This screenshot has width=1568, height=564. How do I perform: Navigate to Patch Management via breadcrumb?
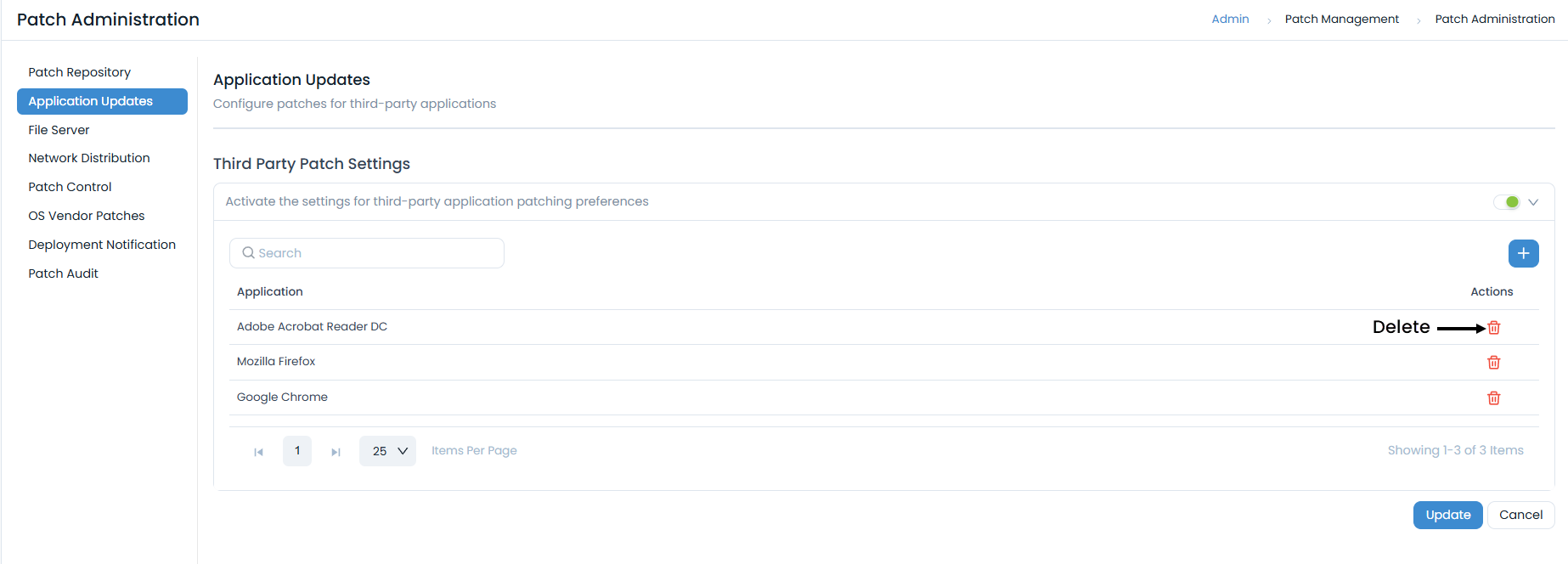tap(1341, 19)
